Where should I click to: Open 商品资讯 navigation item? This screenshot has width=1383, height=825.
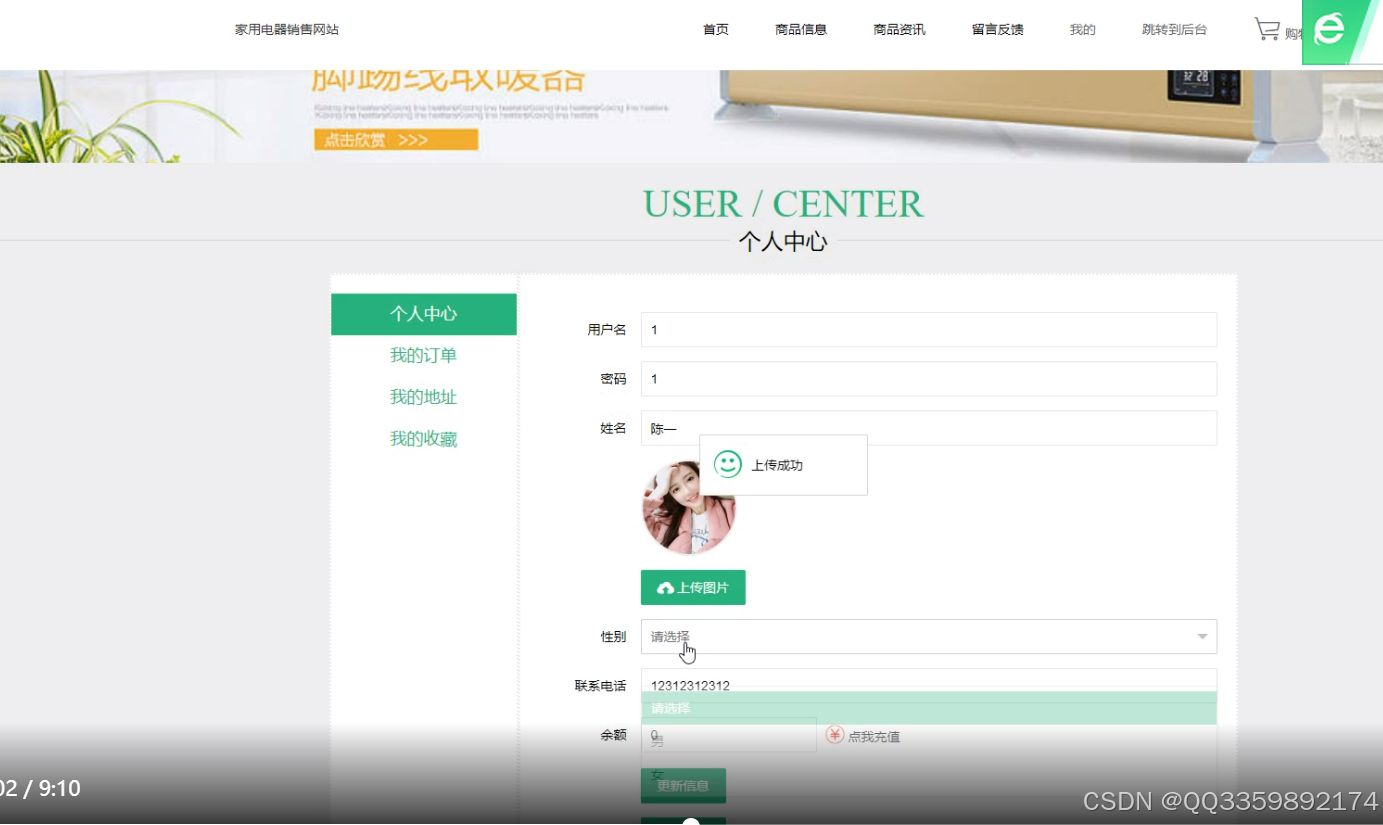coord(899,30)
